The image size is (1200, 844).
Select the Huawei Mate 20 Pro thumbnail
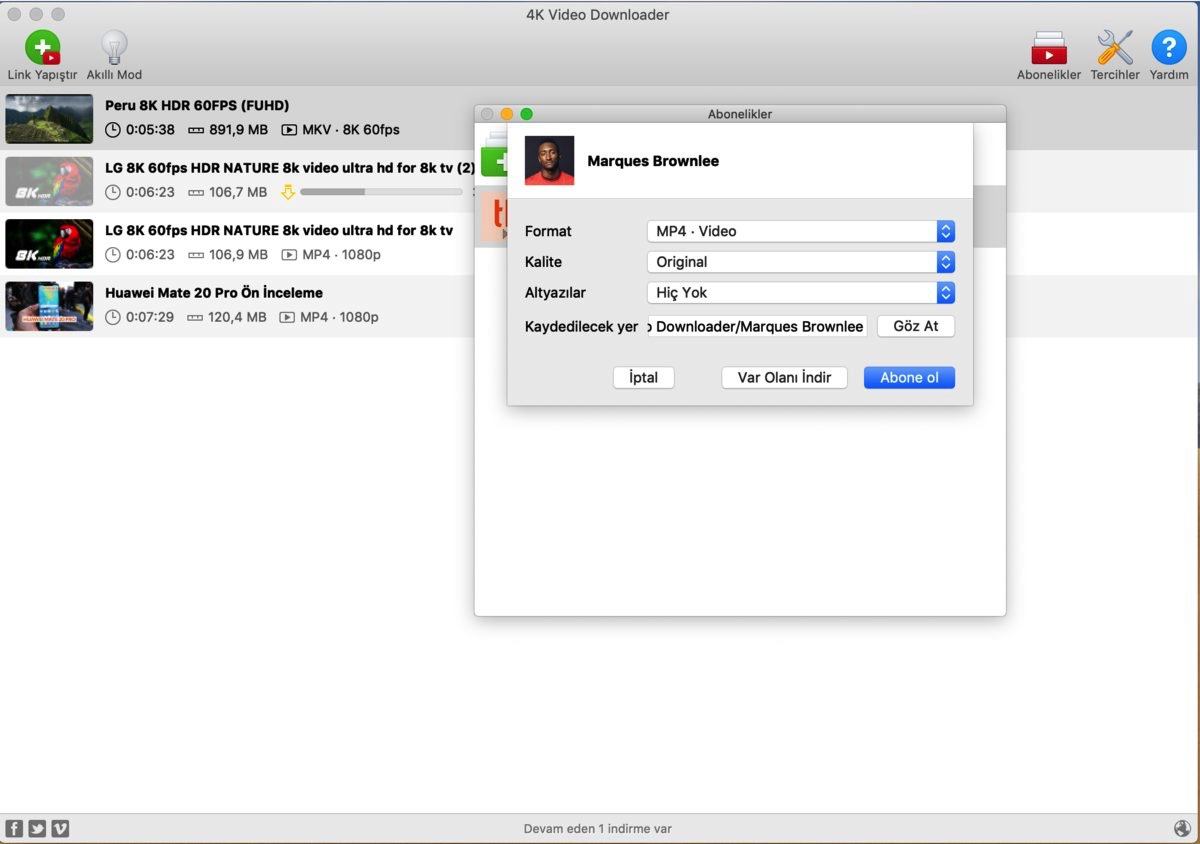pyautogui.click(x=49, y=306)
